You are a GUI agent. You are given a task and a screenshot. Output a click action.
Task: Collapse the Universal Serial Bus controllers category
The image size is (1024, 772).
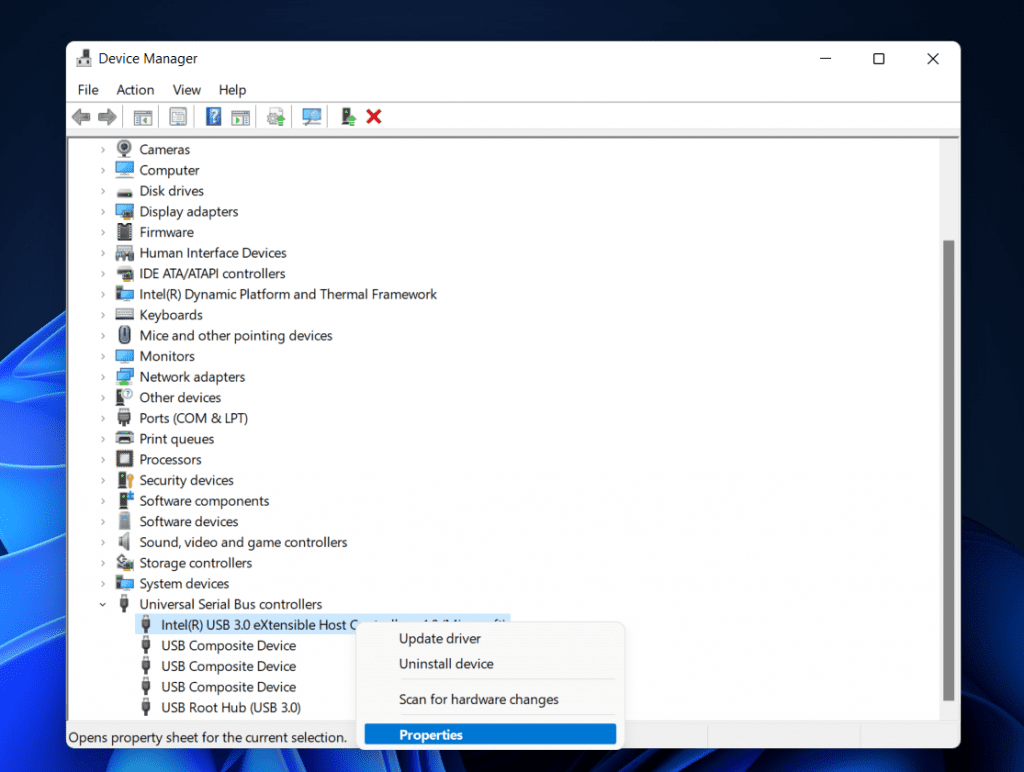tap(103, 604)
